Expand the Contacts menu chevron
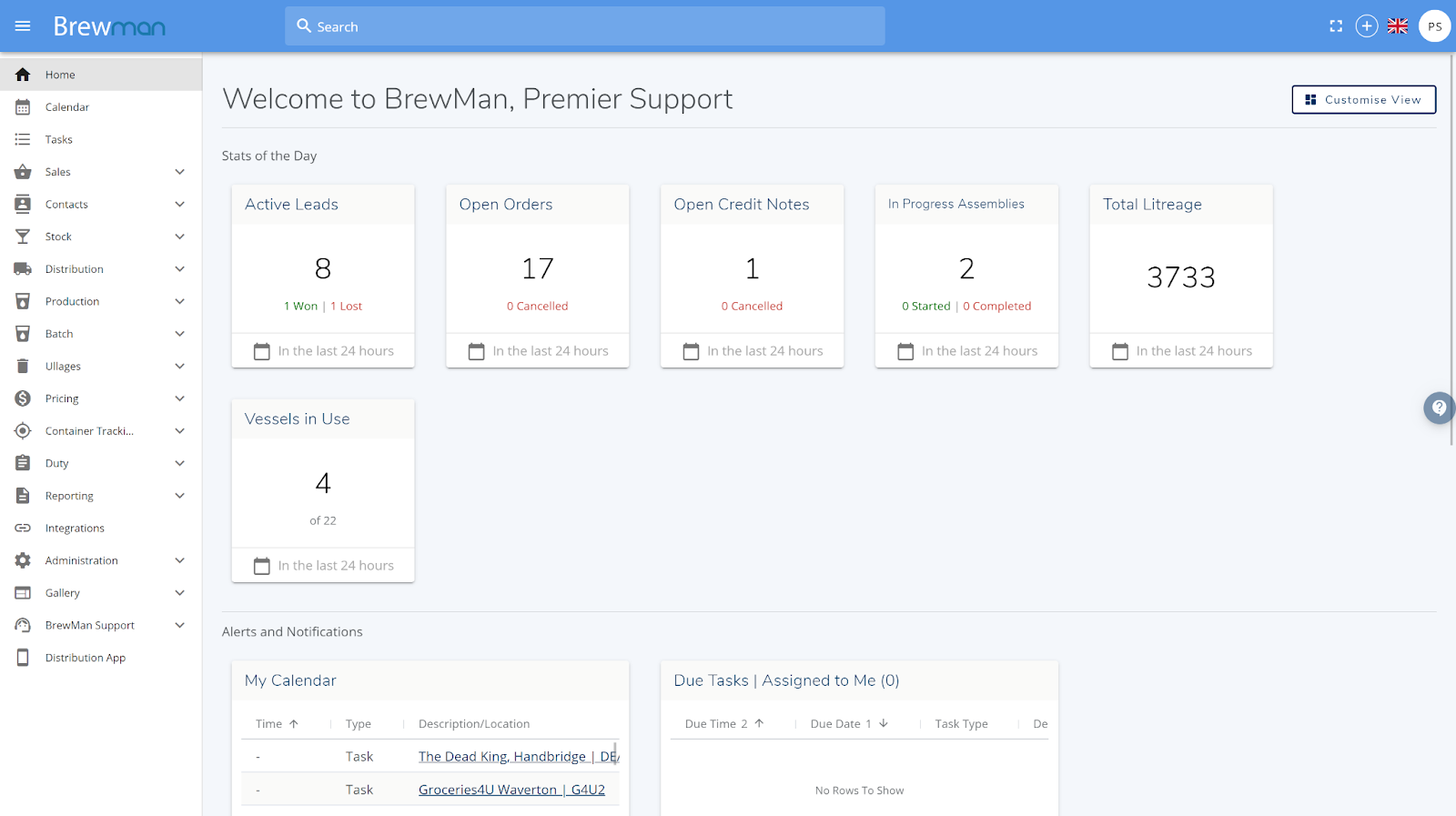1456x816 pixels. point(180,204)
